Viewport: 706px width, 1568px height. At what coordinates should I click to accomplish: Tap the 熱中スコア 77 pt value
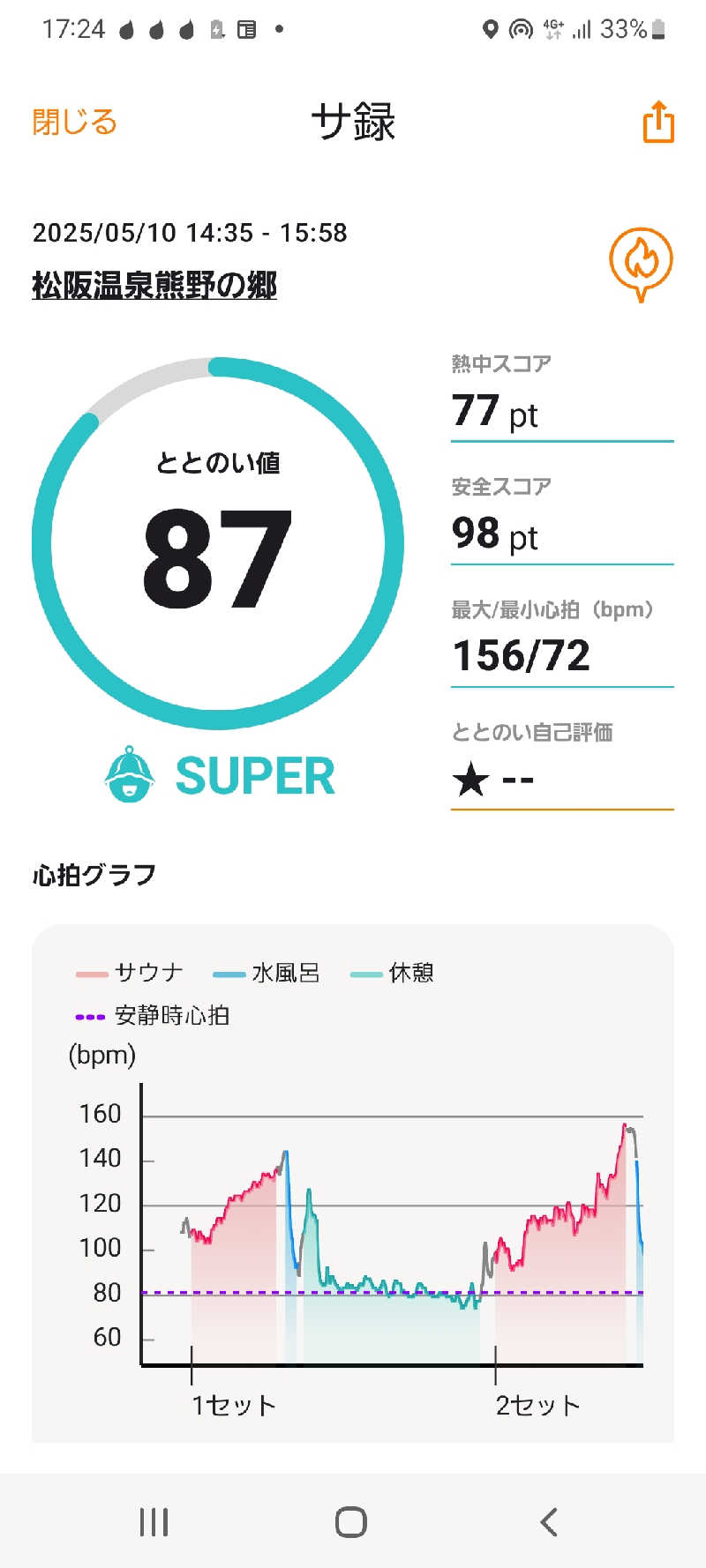point(495,412)
